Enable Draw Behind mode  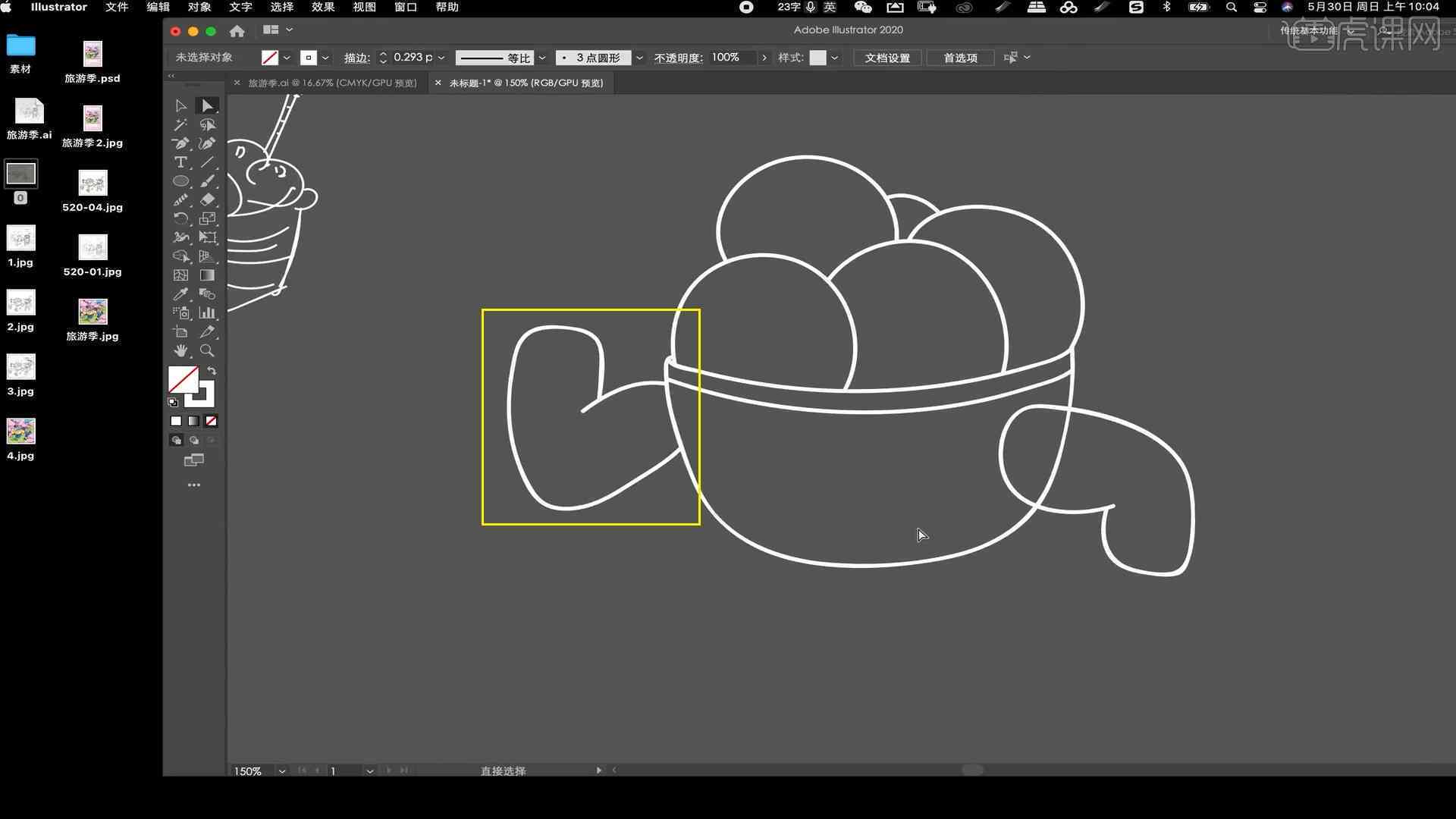point(193,440)
